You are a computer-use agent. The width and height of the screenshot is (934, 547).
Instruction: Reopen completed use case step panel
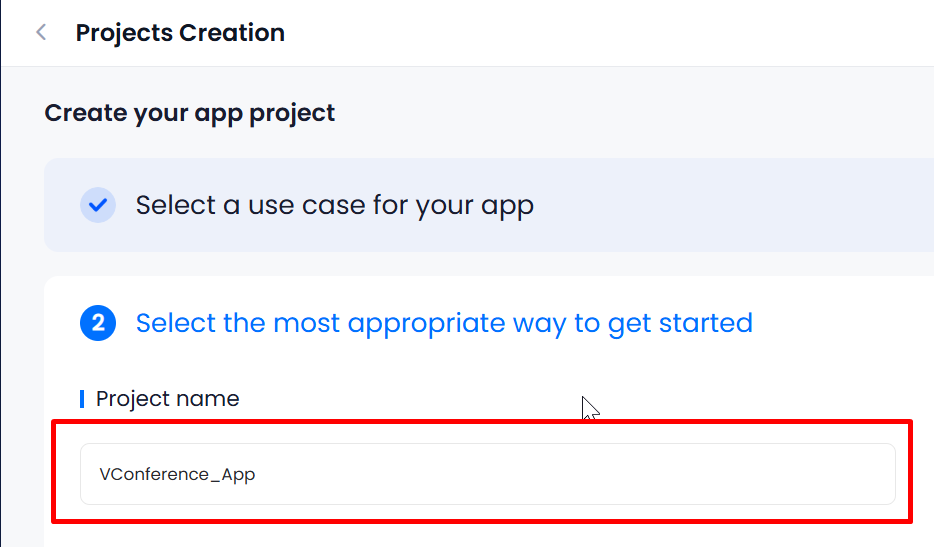pos(488,205)
